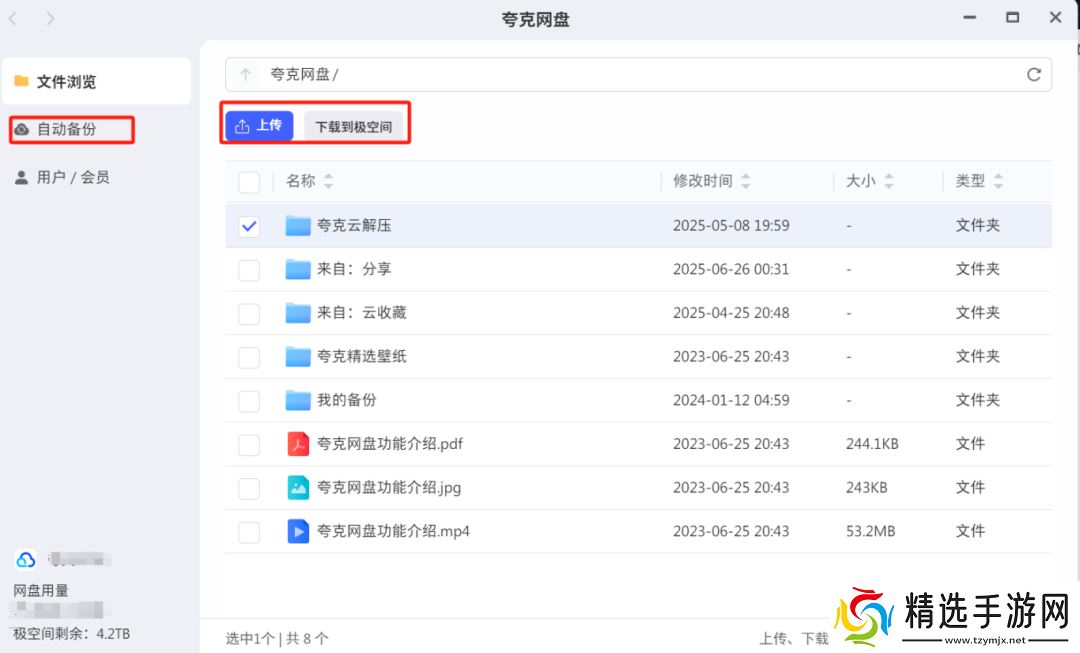This screenshot has width=1080, height=653.
Task: Click the refresh icon in path bar
Action: point(1034,75)
